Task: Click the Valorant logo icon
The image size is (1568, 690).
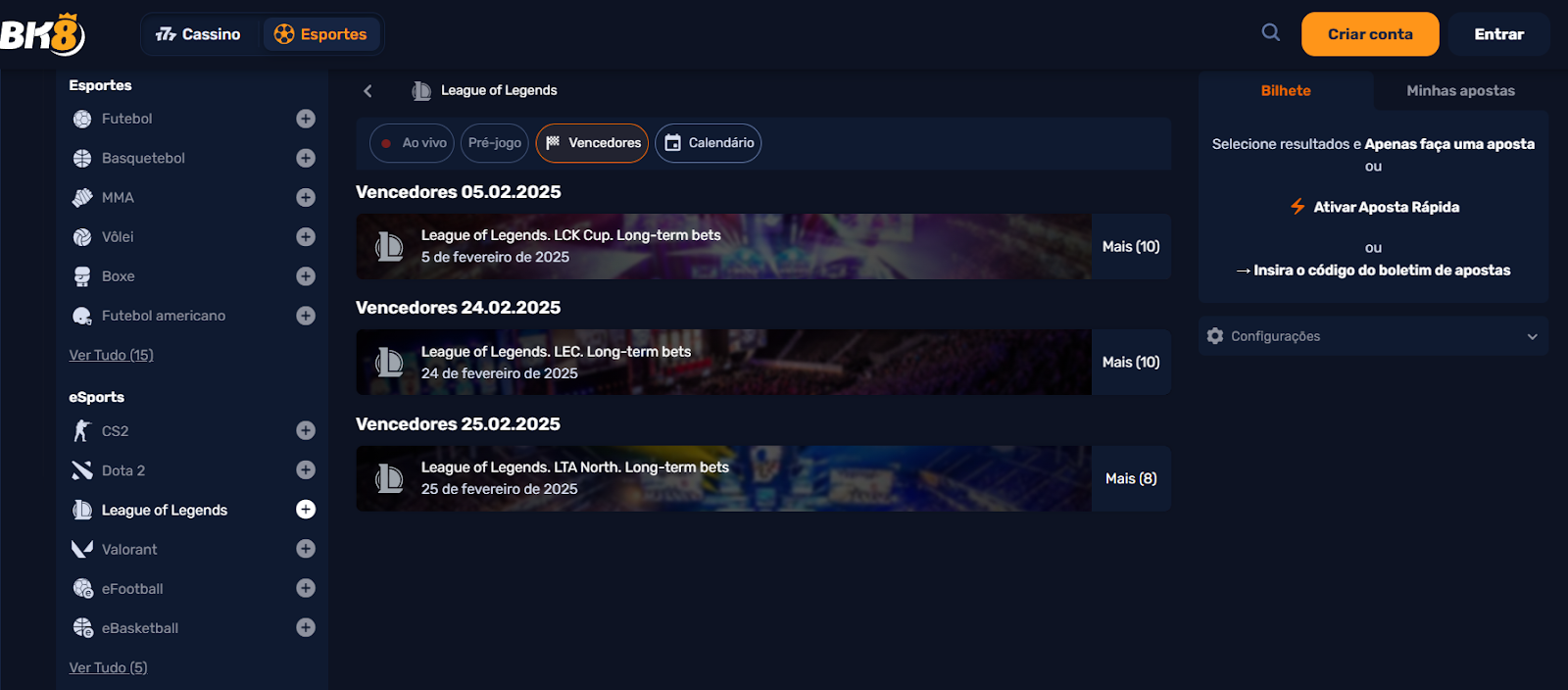Action: coord(82,549)
